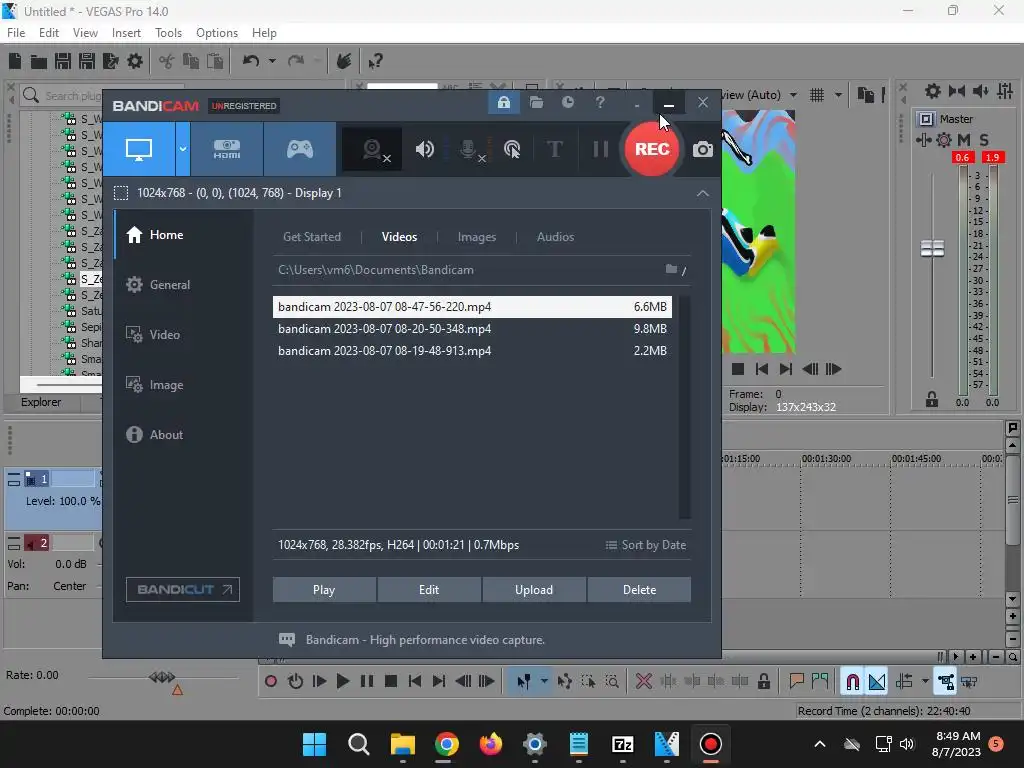1024x768 pixels.
Task: Switch to Get Started tab
Action: [312, 237]
